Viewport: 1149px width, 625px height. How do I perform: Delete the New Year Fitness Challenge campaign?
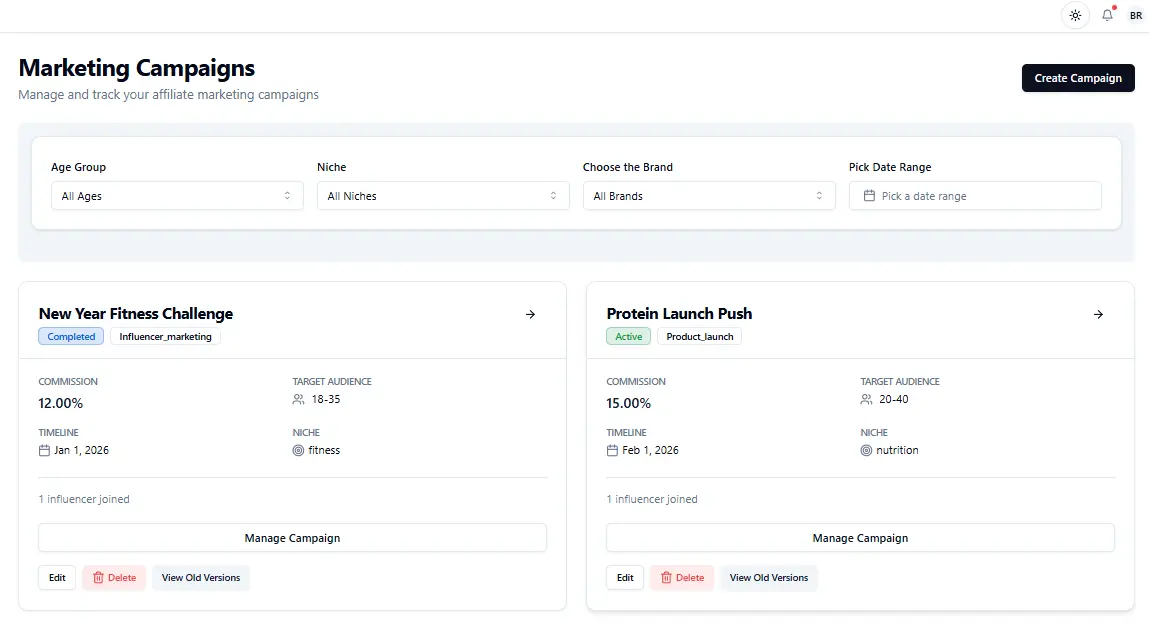click(114, 577)
